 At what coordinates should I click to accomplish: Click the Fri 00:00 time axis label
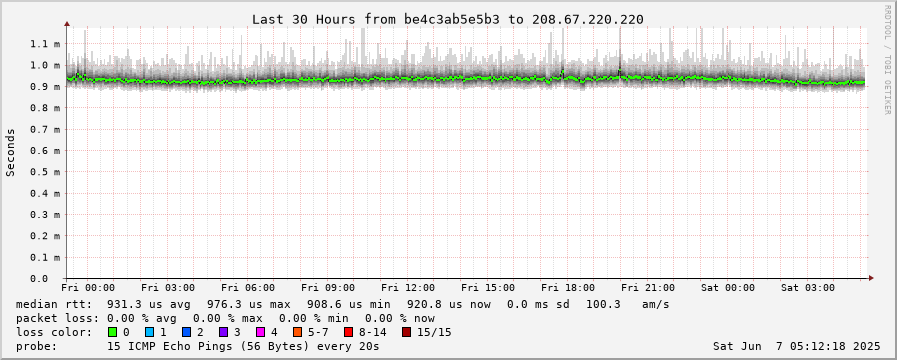pyautogui.click(x=88, y=287)
